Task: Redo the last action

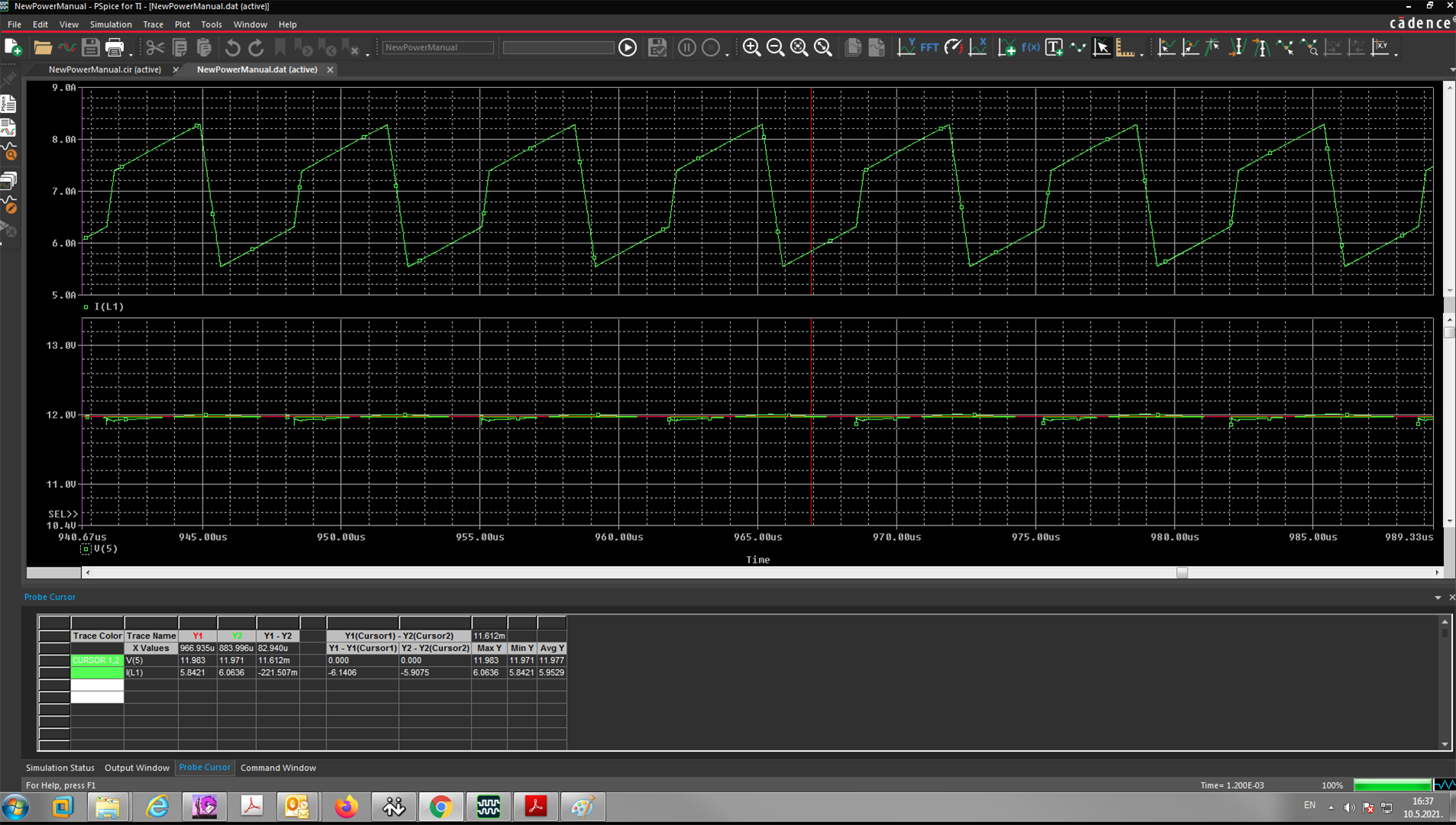Action: coord(256,47)
